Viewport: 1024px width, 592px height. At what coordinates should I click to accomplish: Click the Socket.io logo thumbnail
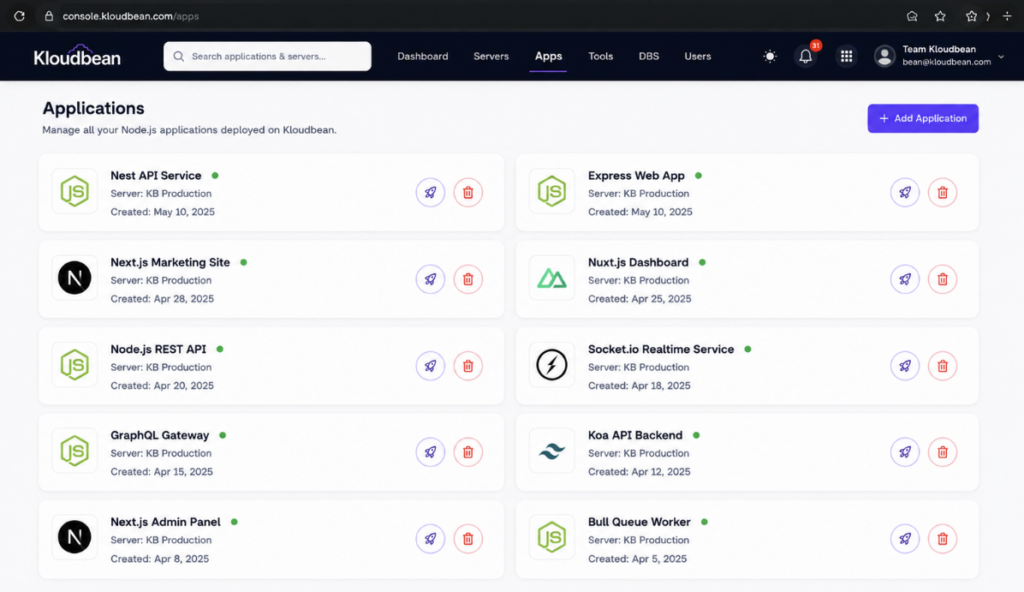[x=552, y=365]
